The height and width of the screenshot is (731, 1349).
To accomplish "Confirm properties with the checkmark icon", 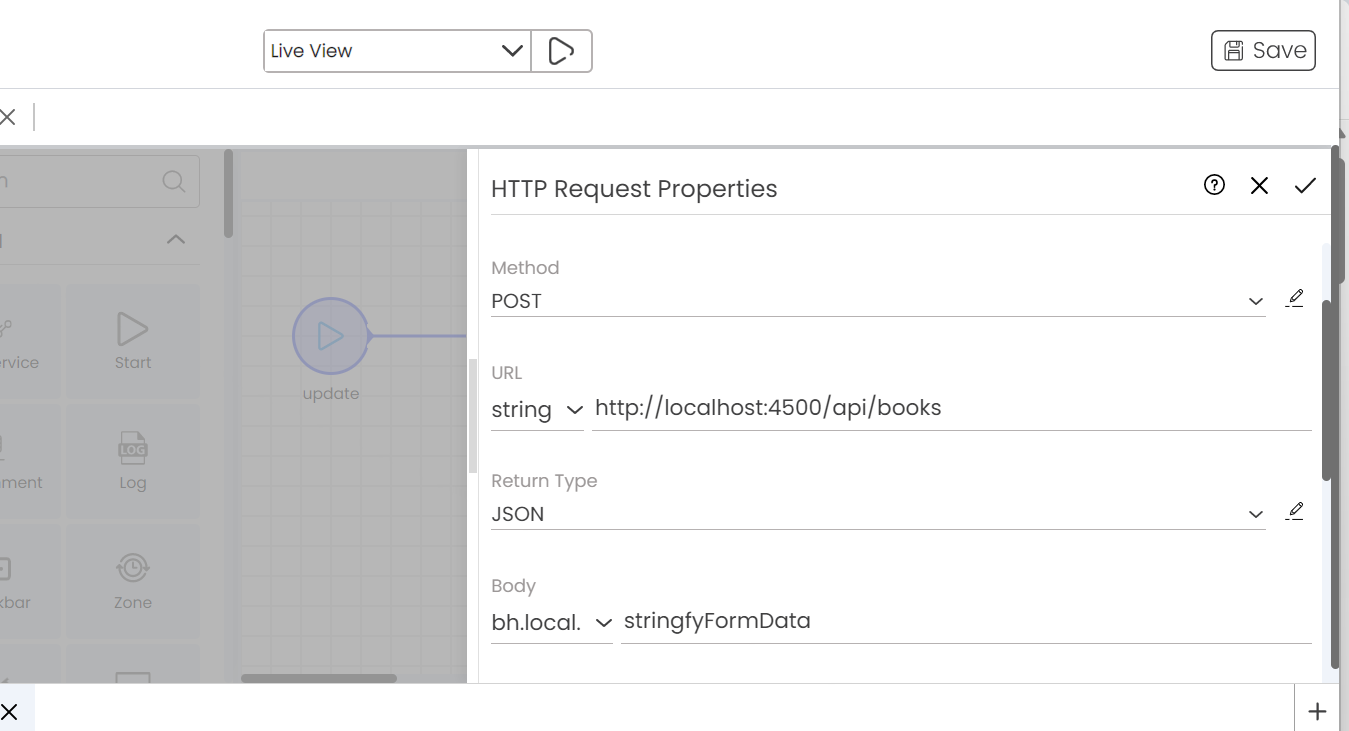I will [1305, 185].
